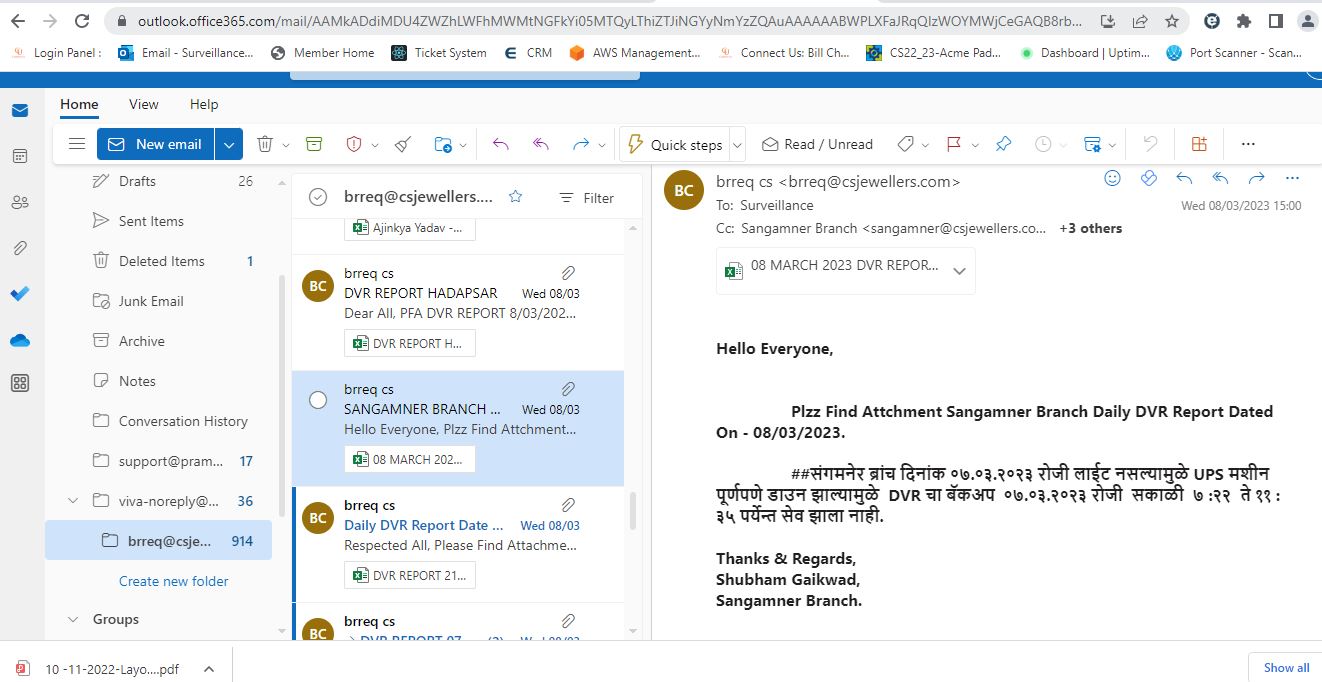
Task: Click the Report shield icon
Action: coord(354,144)
